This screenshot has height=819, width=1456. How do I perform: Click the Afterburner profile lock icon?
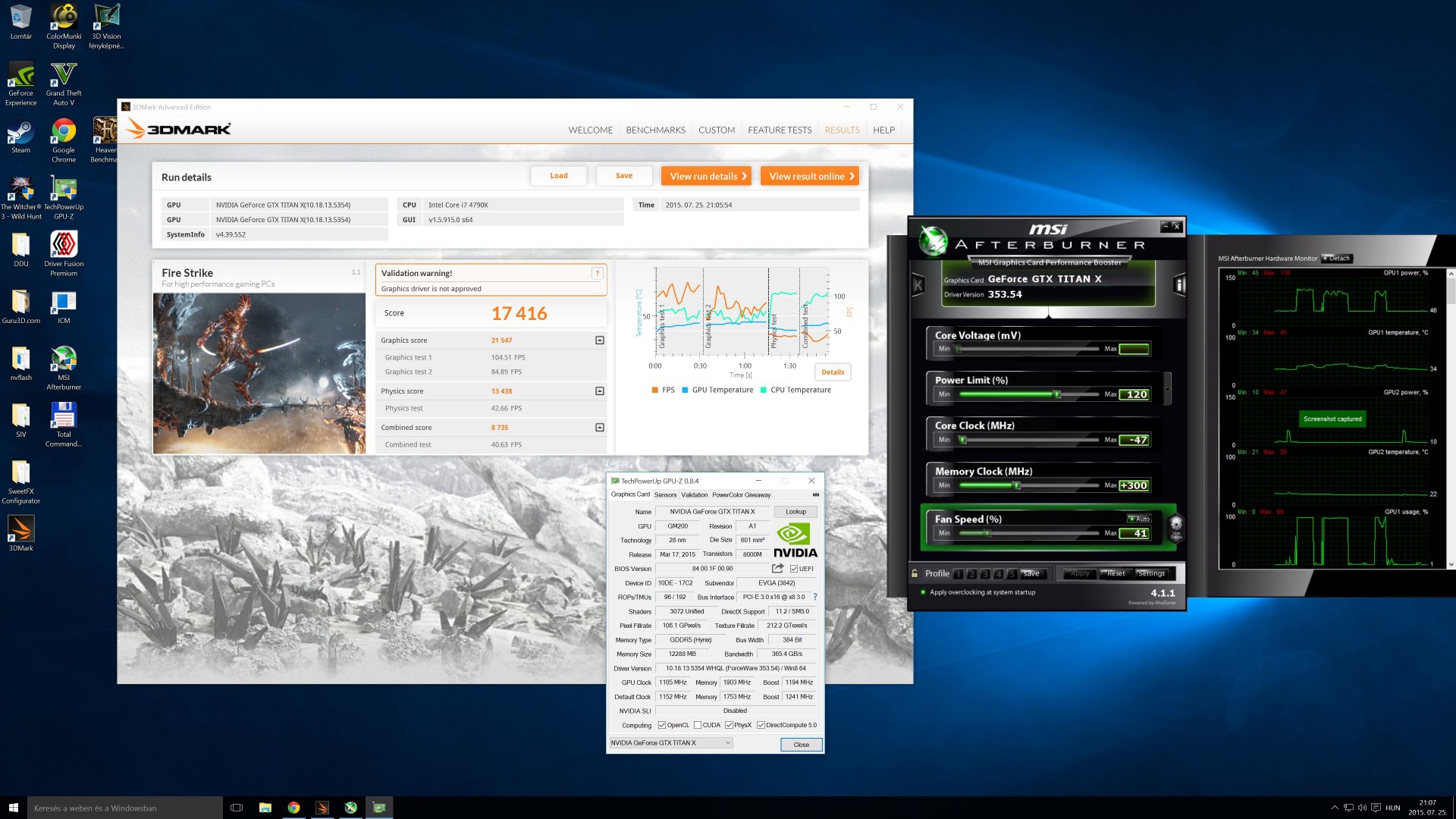pyautogui.click(x=915, y=573)
